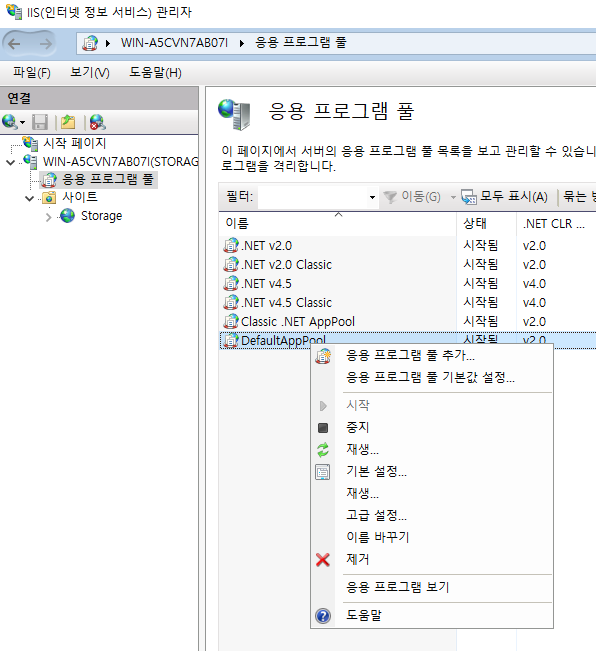Click the 이동(G) filter funnel icon
The image size is (596, 651).
pyautogui.click(x=390, y=197)
